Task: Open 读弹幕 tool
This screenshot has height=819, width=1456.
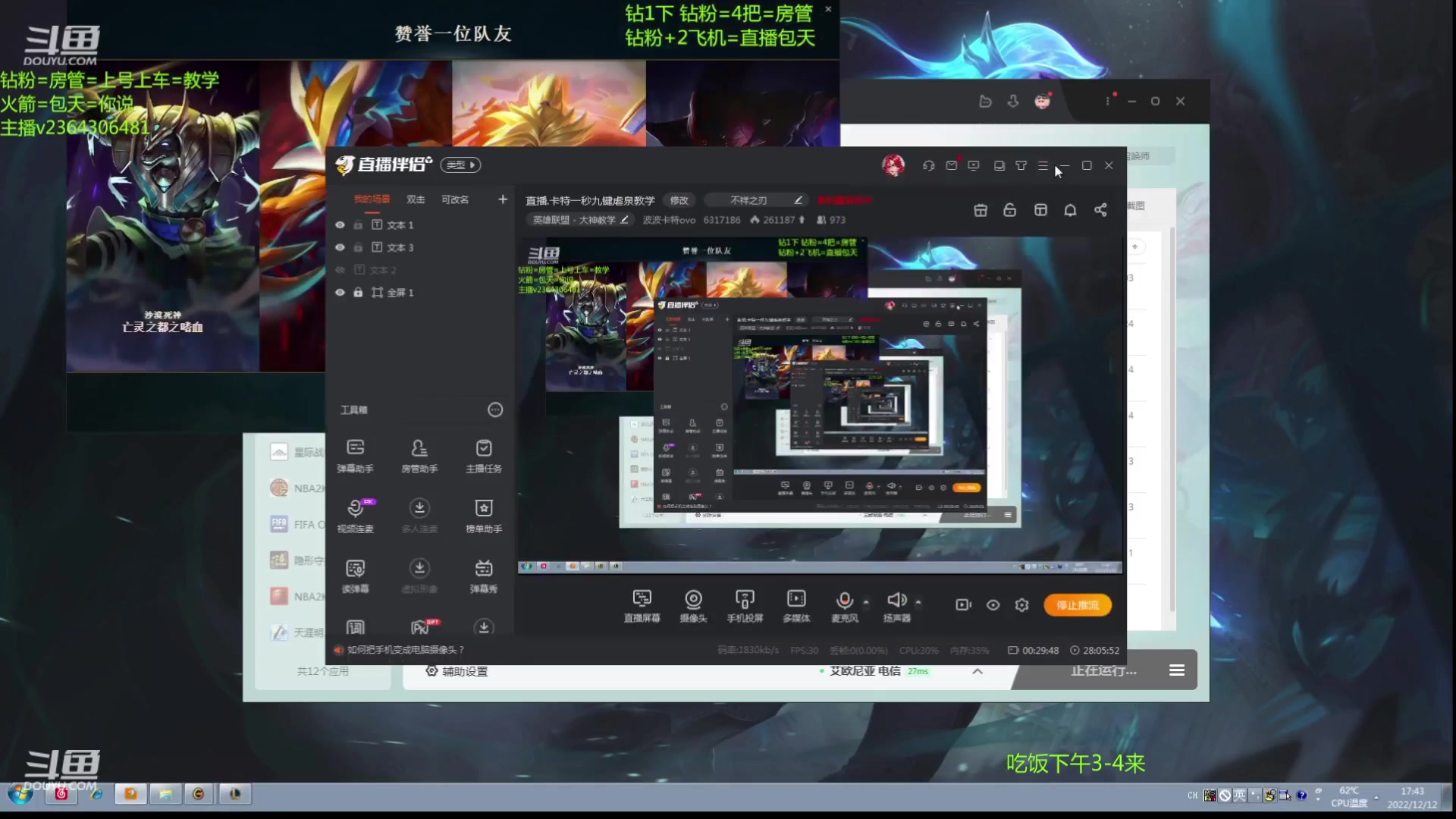Action: pos(355,576)
